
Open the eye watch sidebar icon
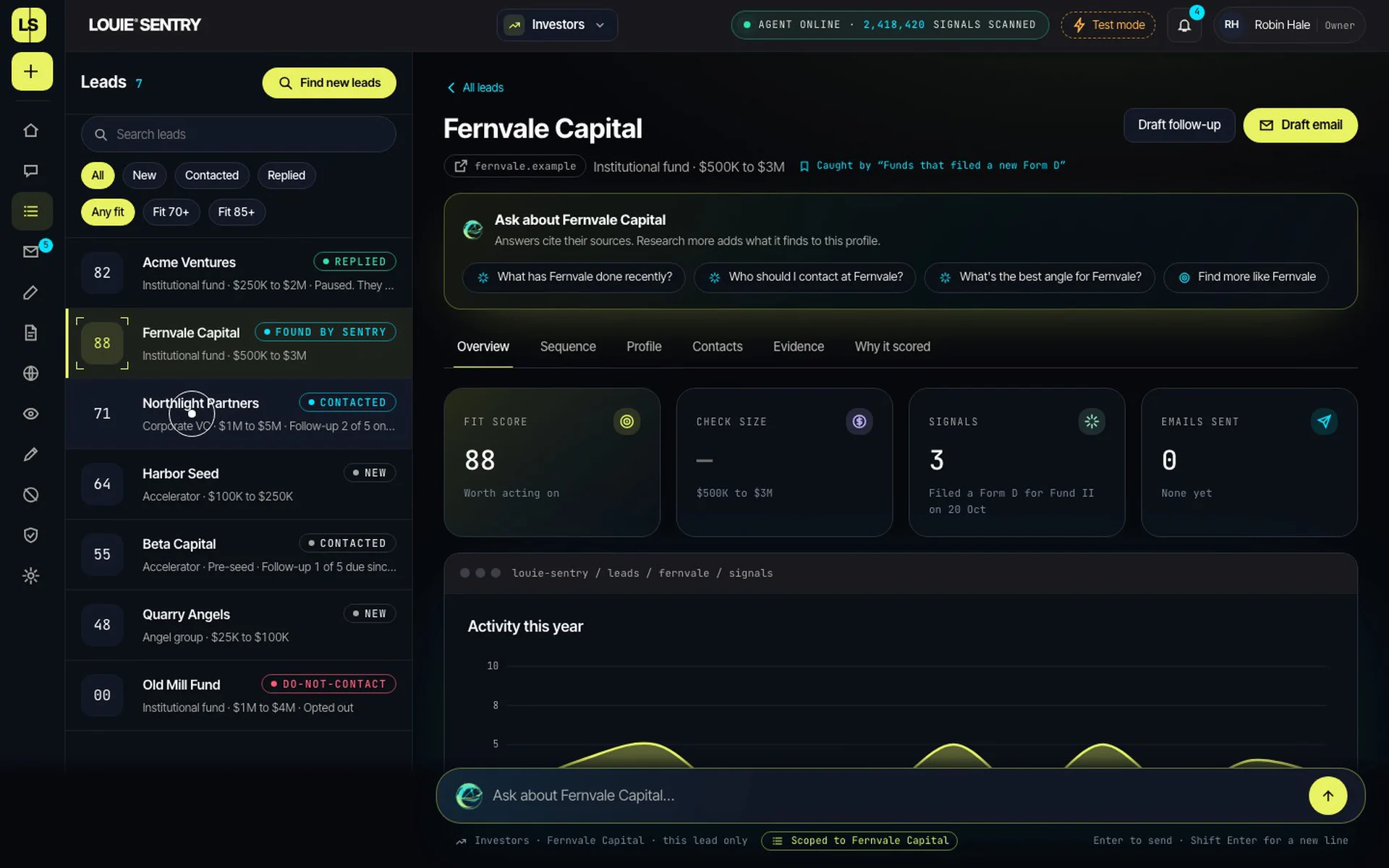(x=30, y=414)
